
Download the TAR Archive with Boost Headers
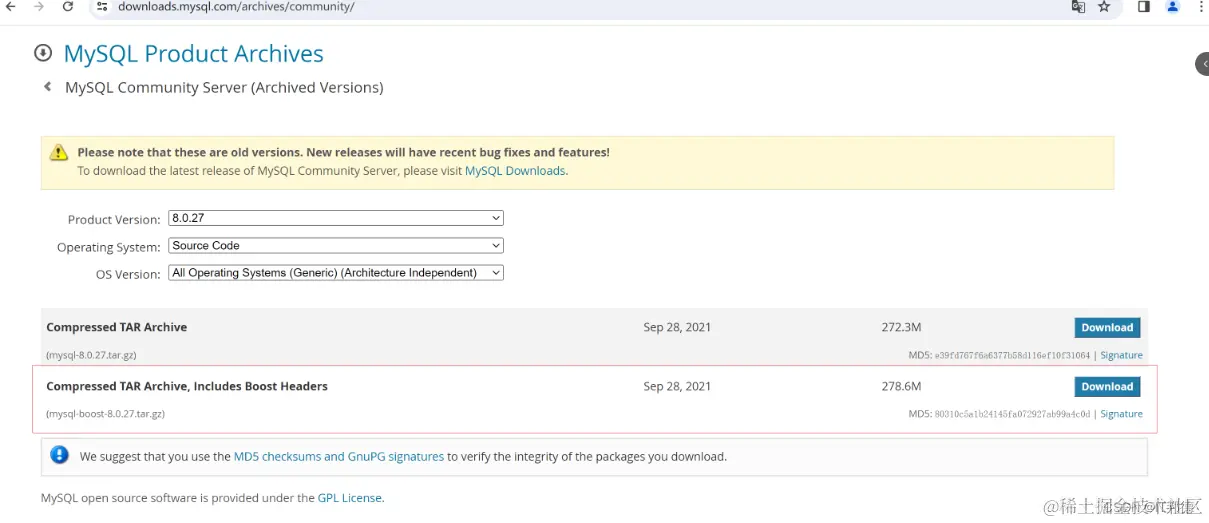coord(1107,387)
